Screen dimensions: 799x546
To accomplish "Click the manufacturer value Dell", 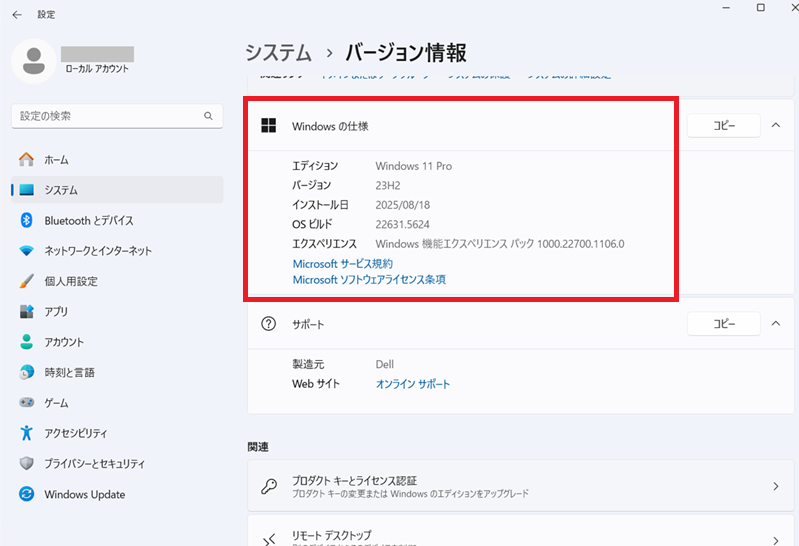I will [385, 365].
